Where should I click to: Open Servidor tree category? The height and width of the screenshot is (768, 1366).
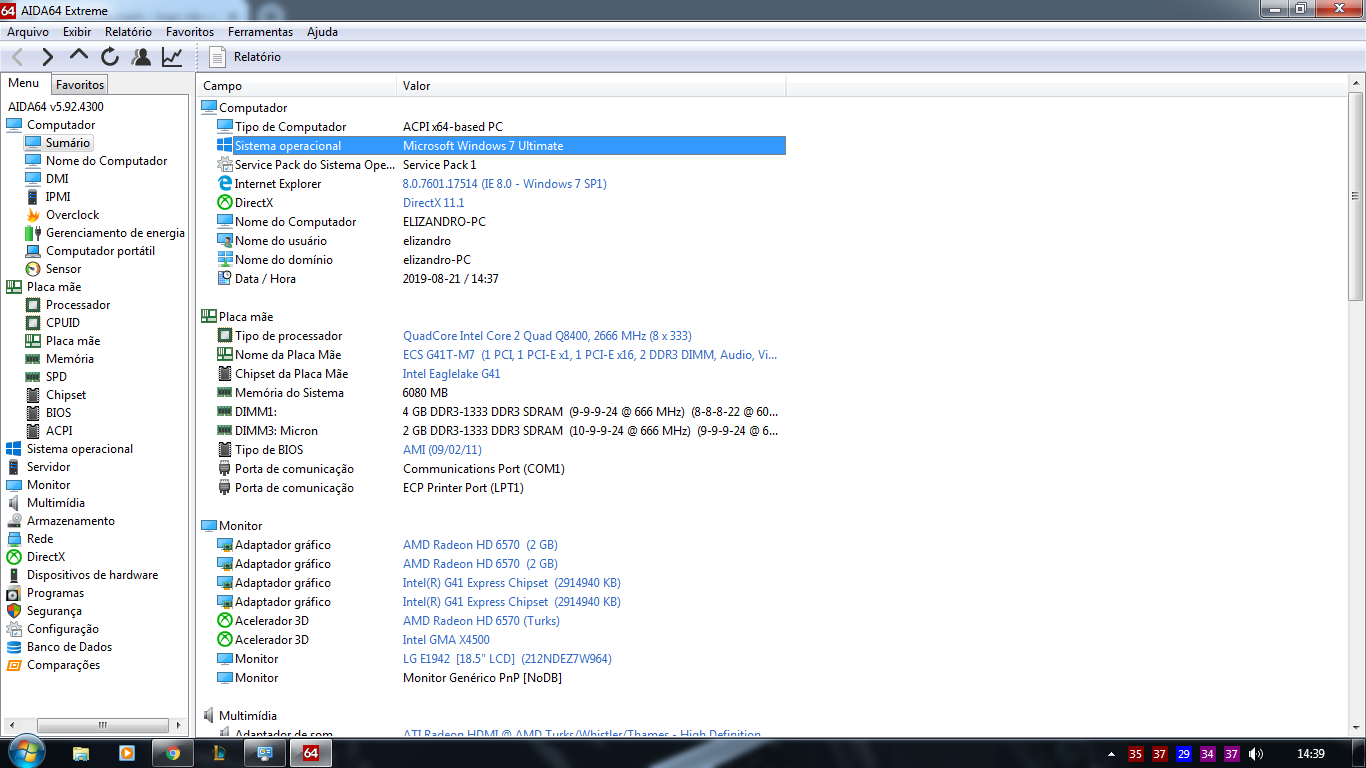click(x=48, y=467)
